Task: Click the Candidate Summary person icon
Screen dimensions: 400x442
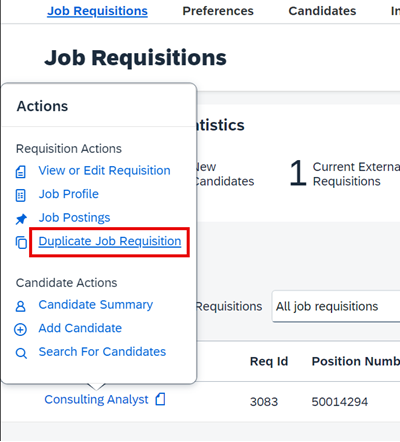Action: [x=21, y=306]
